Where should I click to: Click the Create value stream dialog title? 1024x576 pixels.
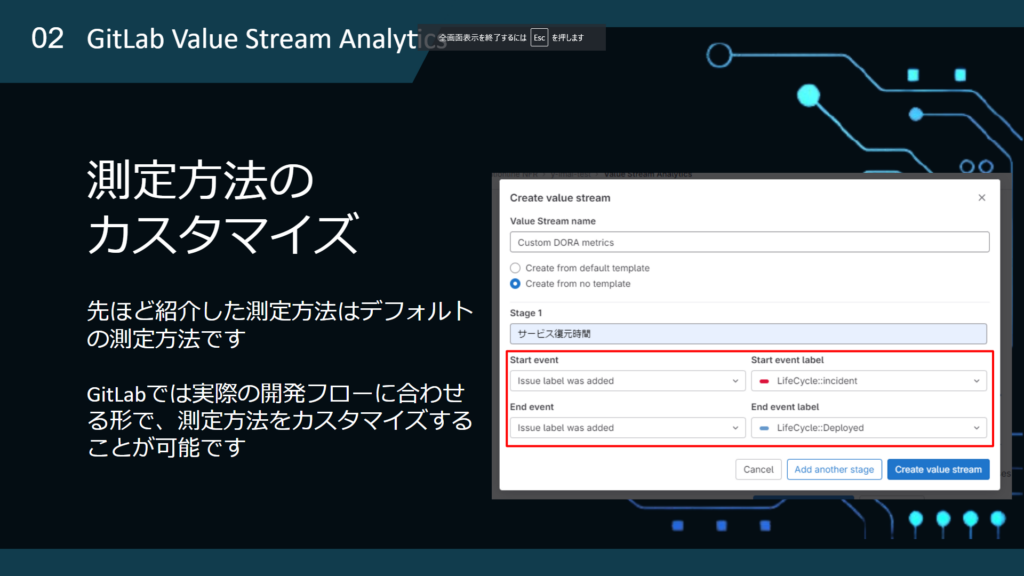tap(560, 198)
